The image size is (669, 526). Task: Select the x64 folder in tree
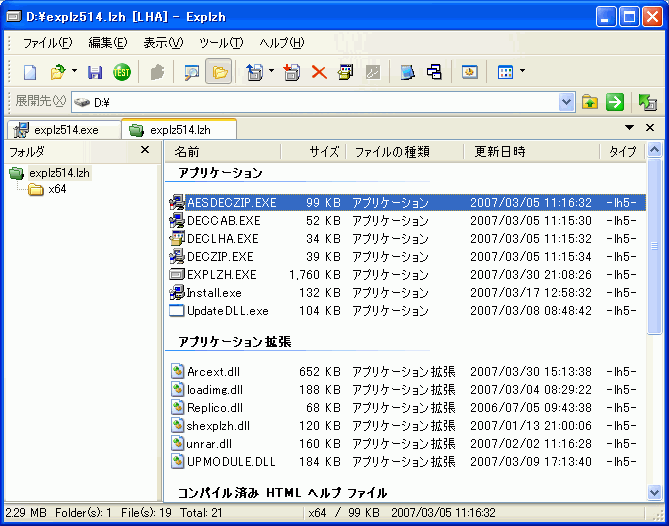[57, 189]
